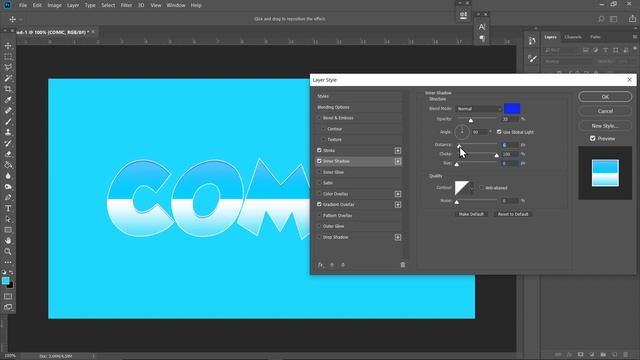Select the History Brush tool
This screenshot has height=360, width=640.
[8, 143]
